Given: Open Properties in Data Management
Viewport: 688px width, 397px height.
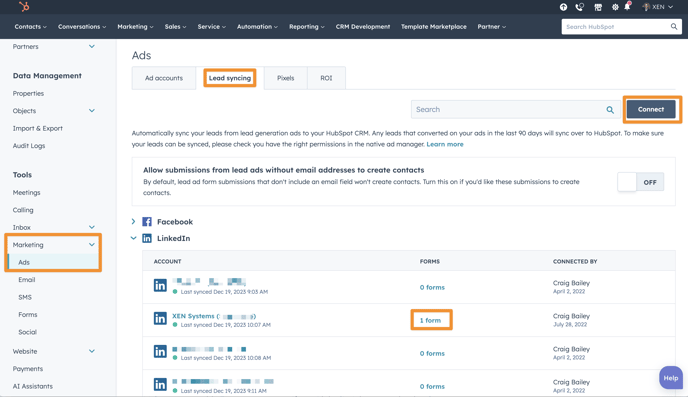Looking at the screenshot, I should point(29,93).
